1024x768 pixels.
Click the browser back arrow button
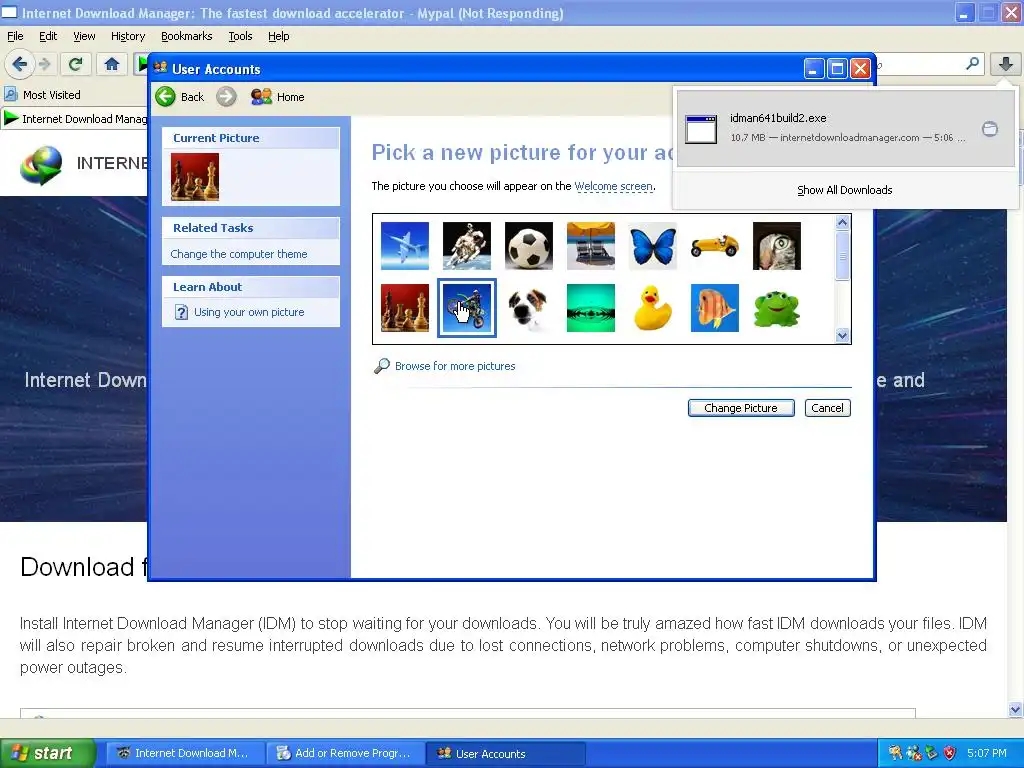(20, 64)
